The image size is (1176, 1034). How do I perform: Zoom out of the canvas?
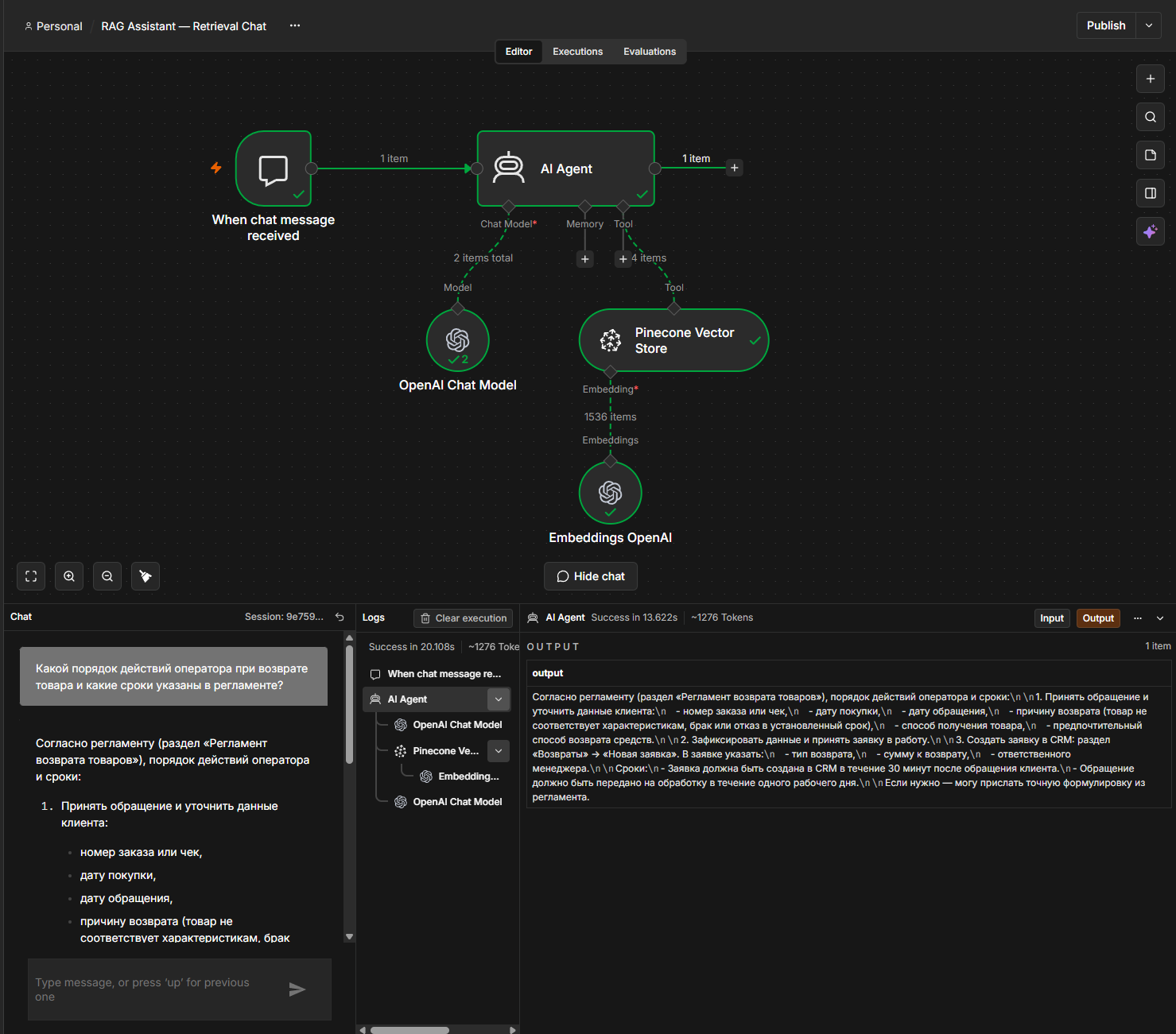[x=107, y=576]
